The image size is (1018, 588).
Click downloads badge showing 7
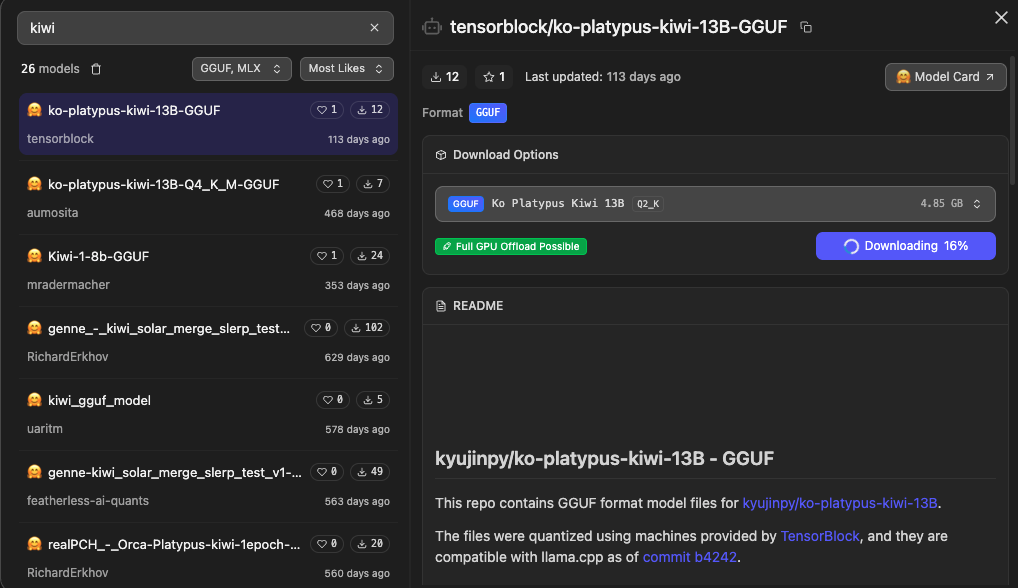click(373, 184)
